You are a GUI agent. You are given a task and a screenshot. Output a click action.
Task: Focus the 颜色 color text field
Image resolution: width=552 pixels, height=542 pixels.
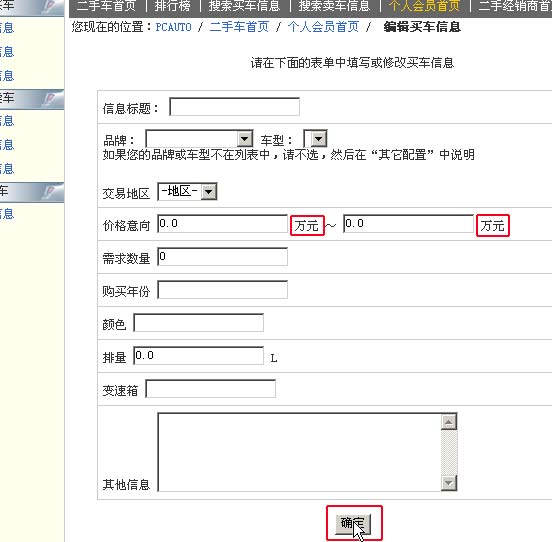[199, 323]
